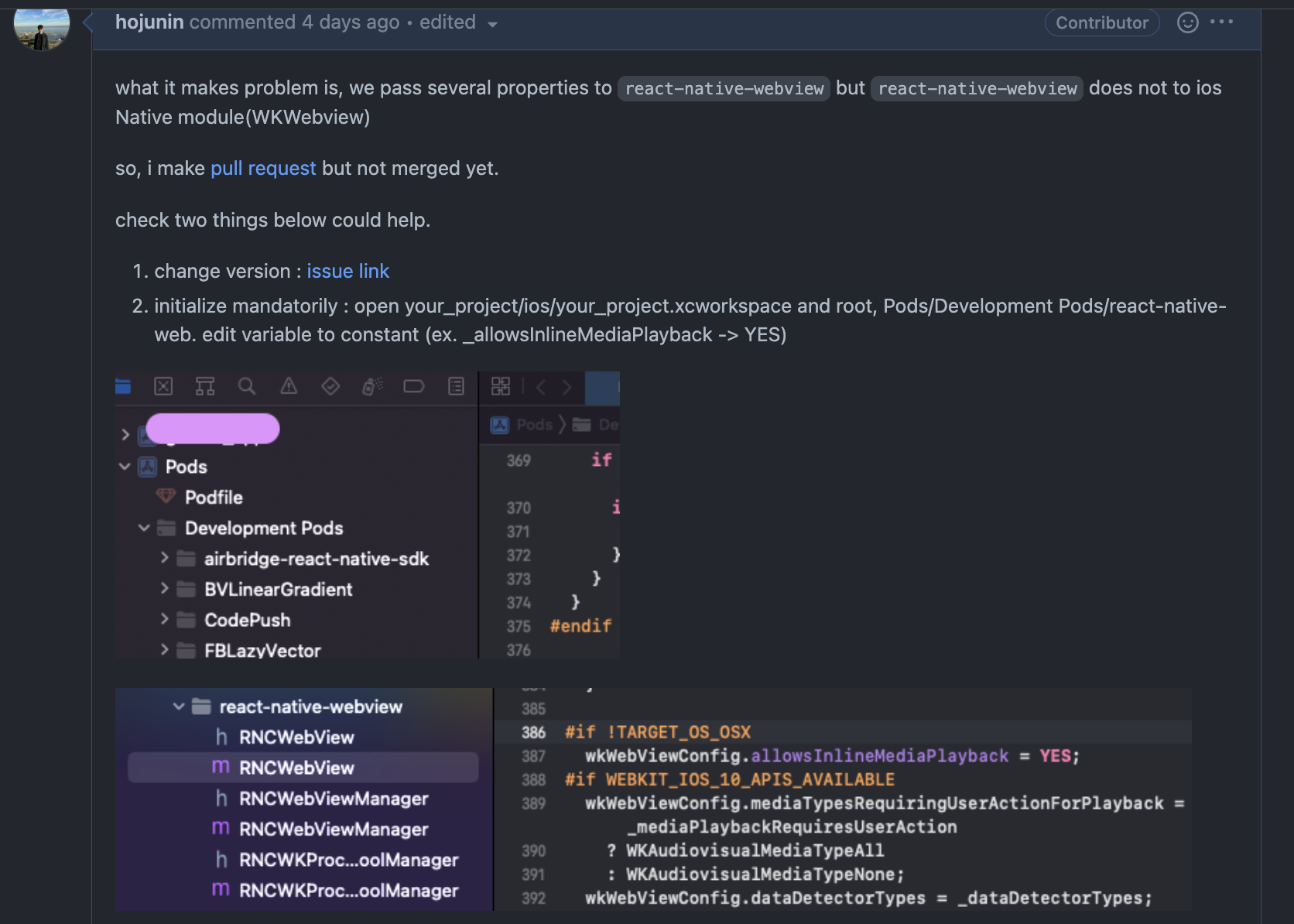Image resolution: width=1294 pixels, height=924 pixels.
Task: Select the Breakpoint navigator tag icon
Action: coord(414,386)
